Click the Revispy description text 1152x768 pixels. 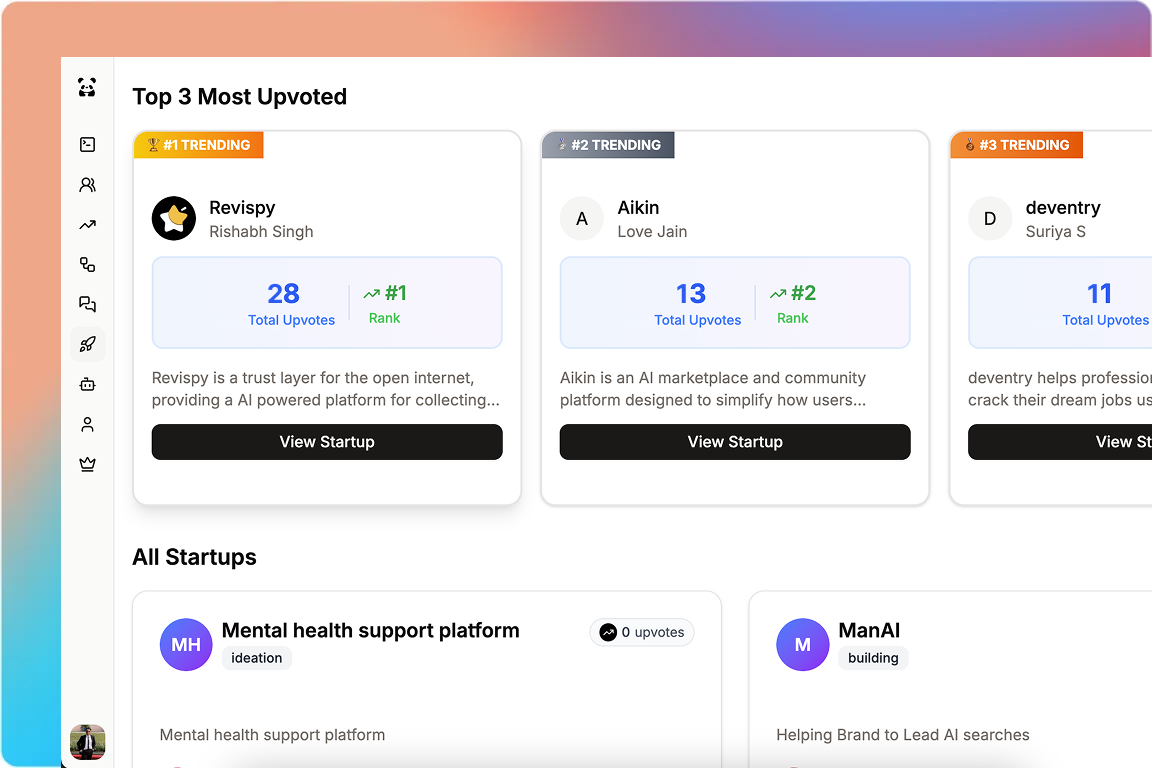coord(325,389)
